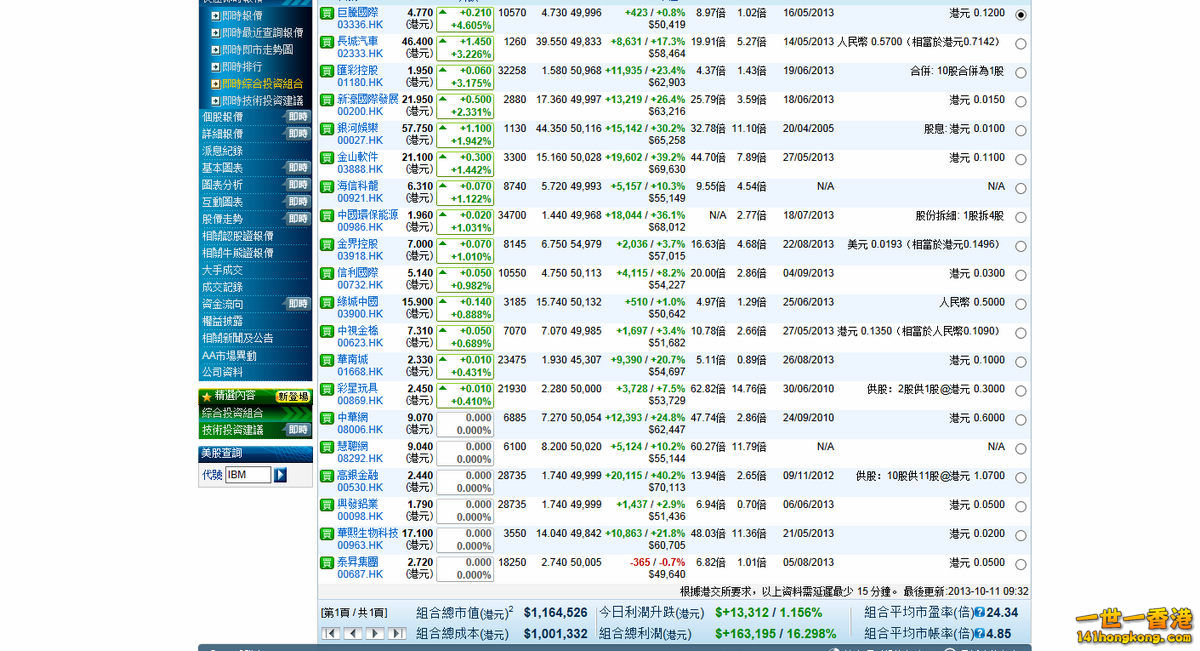Click the buy icon beside 華熙生物科技
Screen dimensions: 1200x651
(327, 534)
